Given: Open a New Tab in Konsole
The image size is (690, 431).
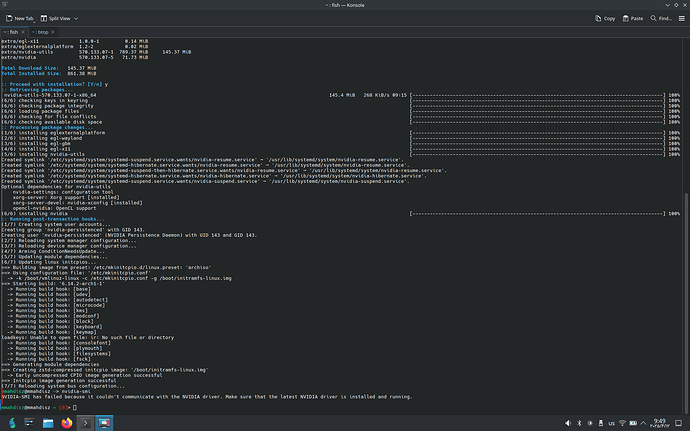Looking at the screenshot, I should click(19, 18).
